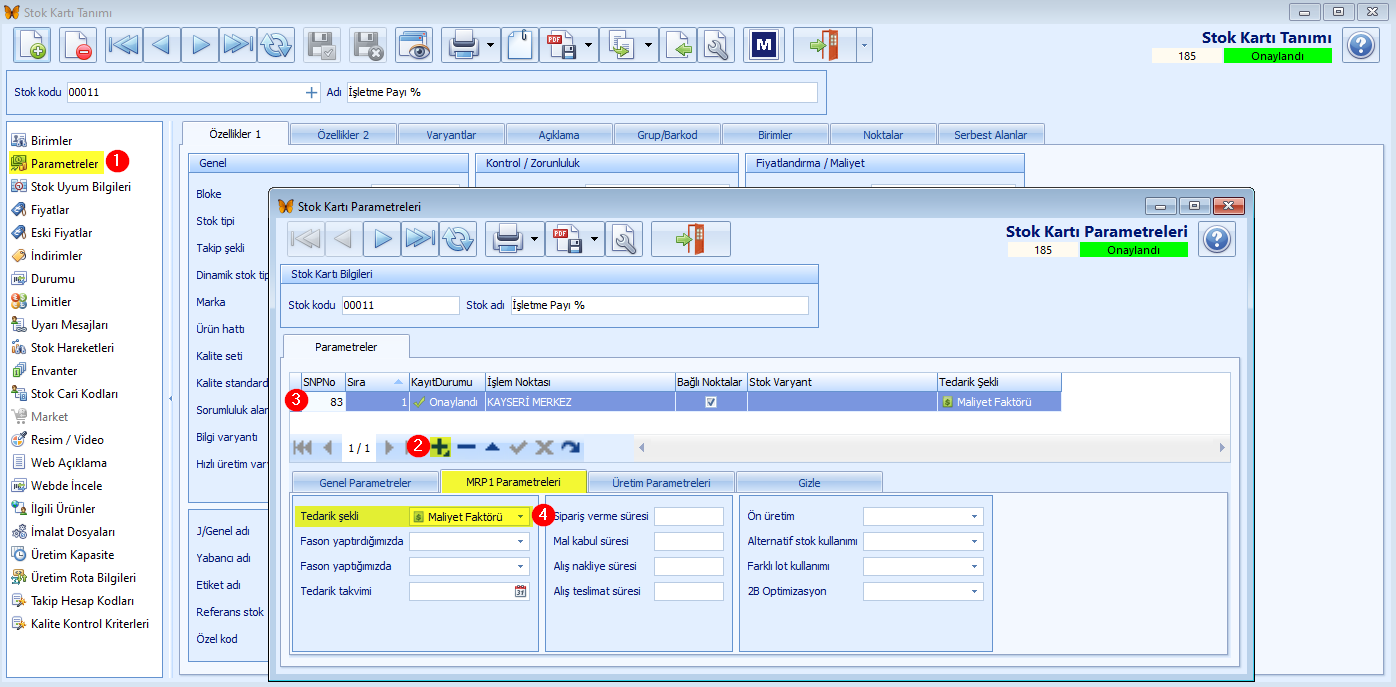Attach a file with the paperclip icon

click(x=520, y=45)
